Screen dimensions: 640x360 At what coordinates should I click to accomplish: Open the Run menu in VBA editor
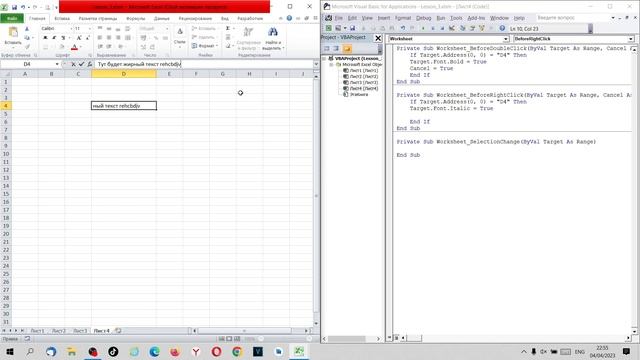pos(440,18)
